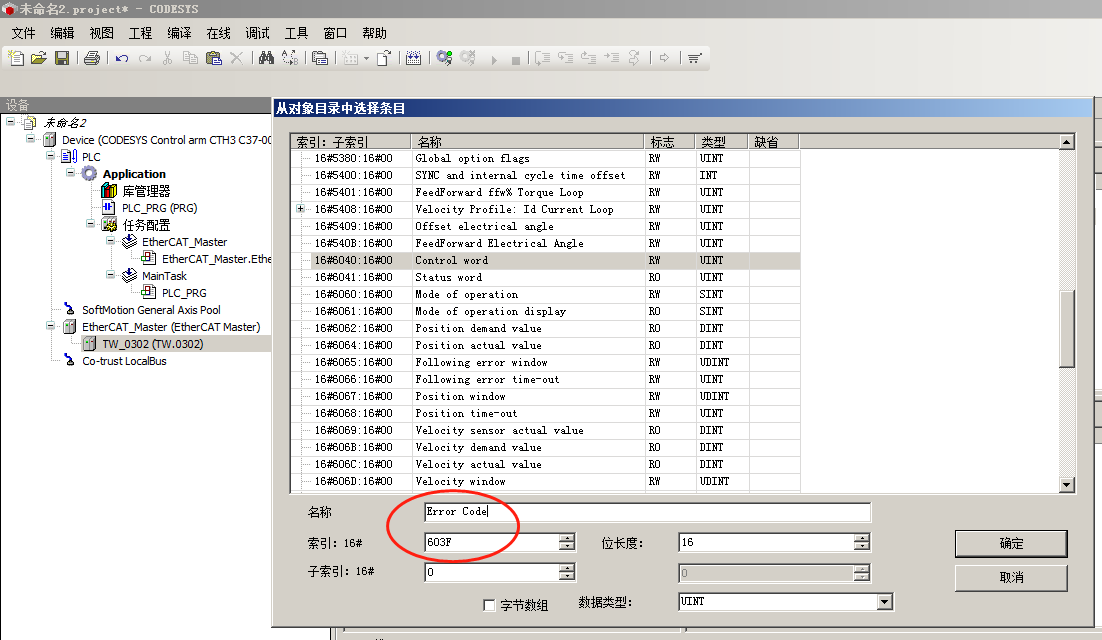Increase the 子索引 value with up arrow
The height and width of the screenshot is (640, 1102).
(567, 568)
